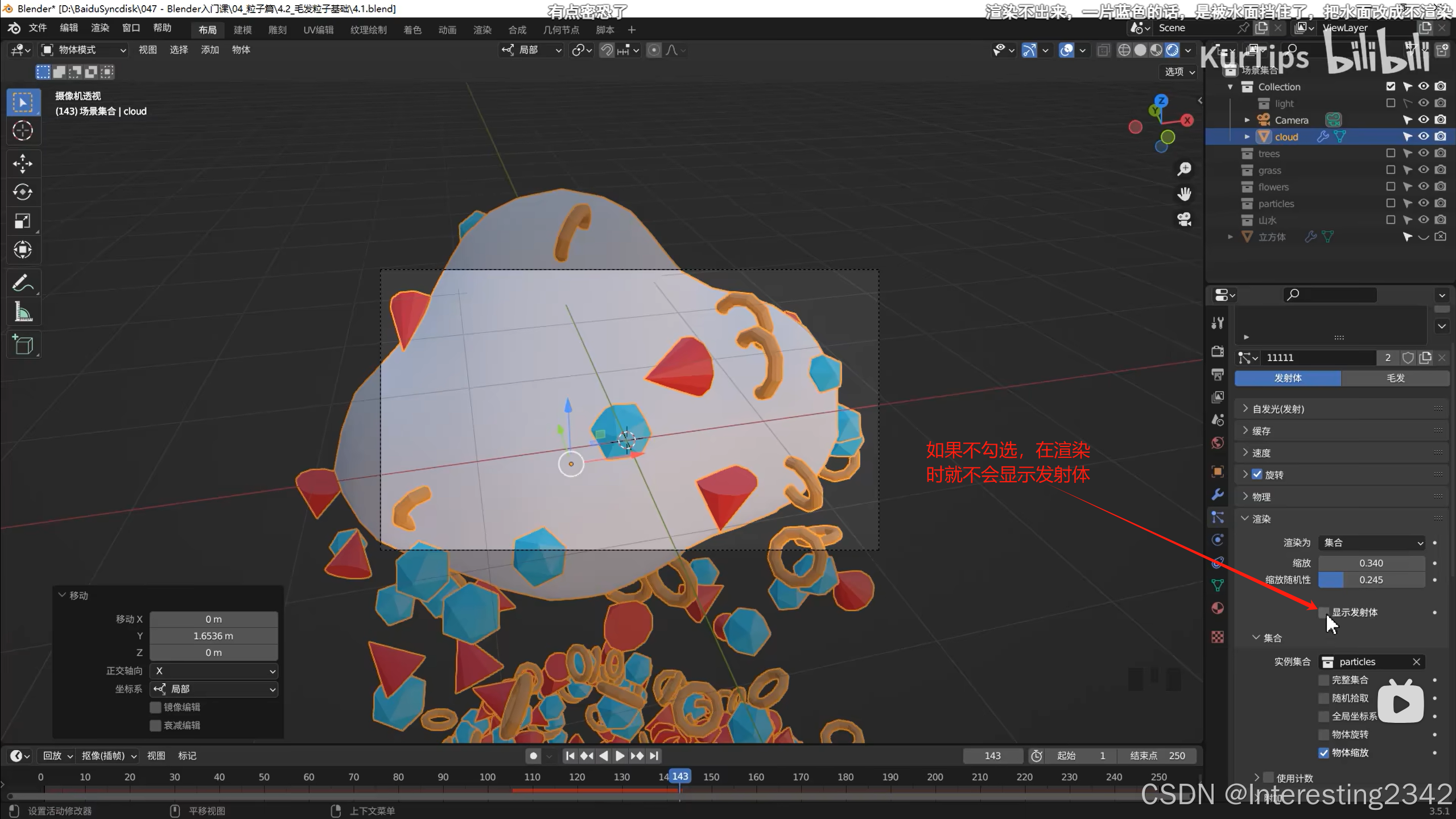Select the Rotate tool
1456x819 pixels.
click(x=23, y=192)
